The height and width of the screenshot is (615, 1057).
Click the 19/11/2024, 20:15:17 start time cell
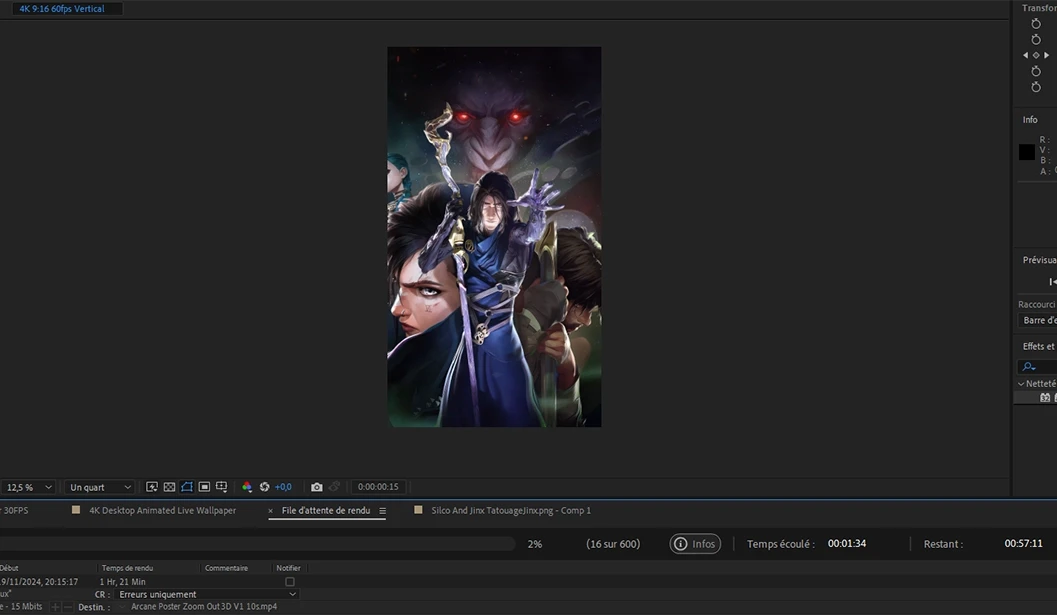[x=39, y=581]
